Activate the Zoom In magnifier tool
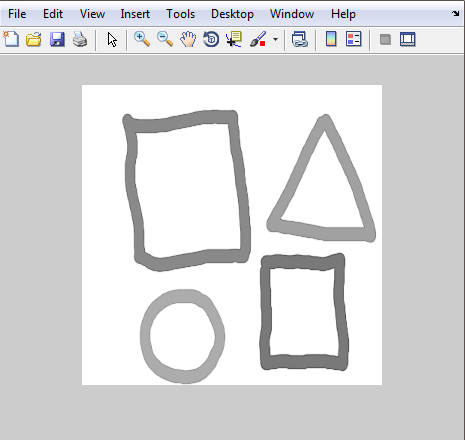Screen dimensions: 465x440 (142, 39)
